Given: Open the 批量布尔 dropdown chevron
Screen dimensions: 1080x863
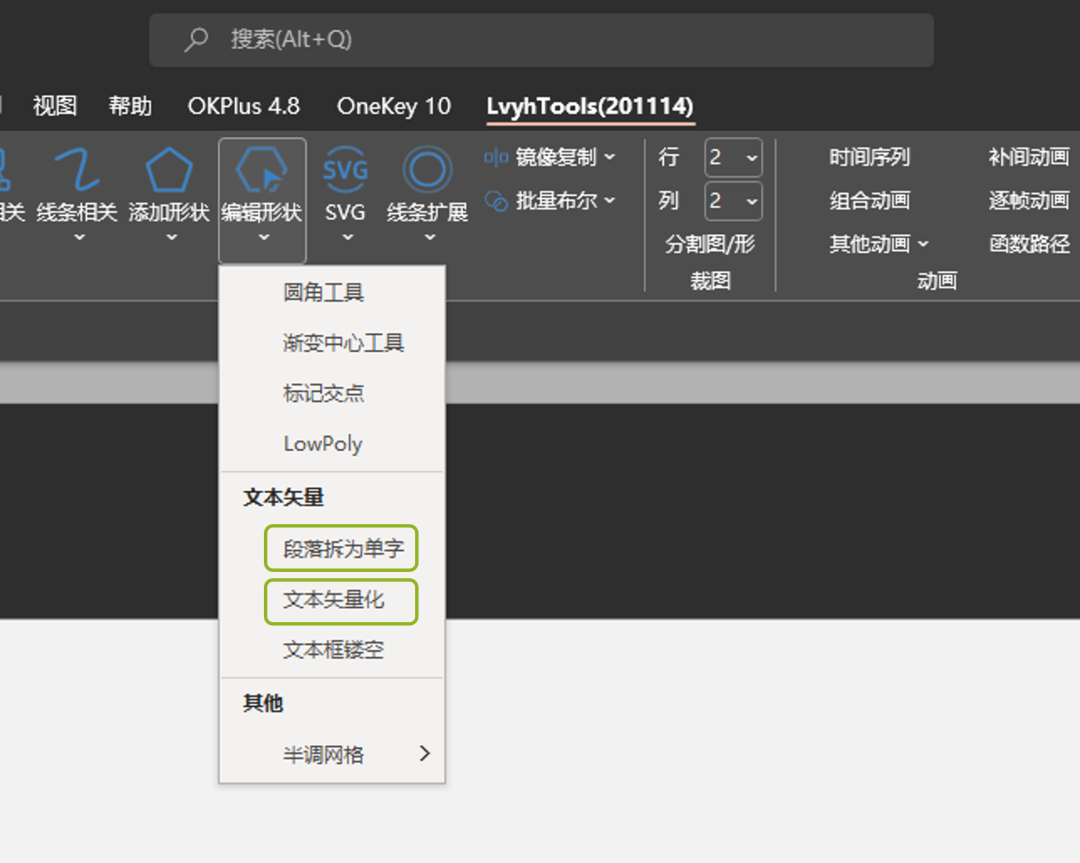Looking at the screenshot, I should click(610, 201).
